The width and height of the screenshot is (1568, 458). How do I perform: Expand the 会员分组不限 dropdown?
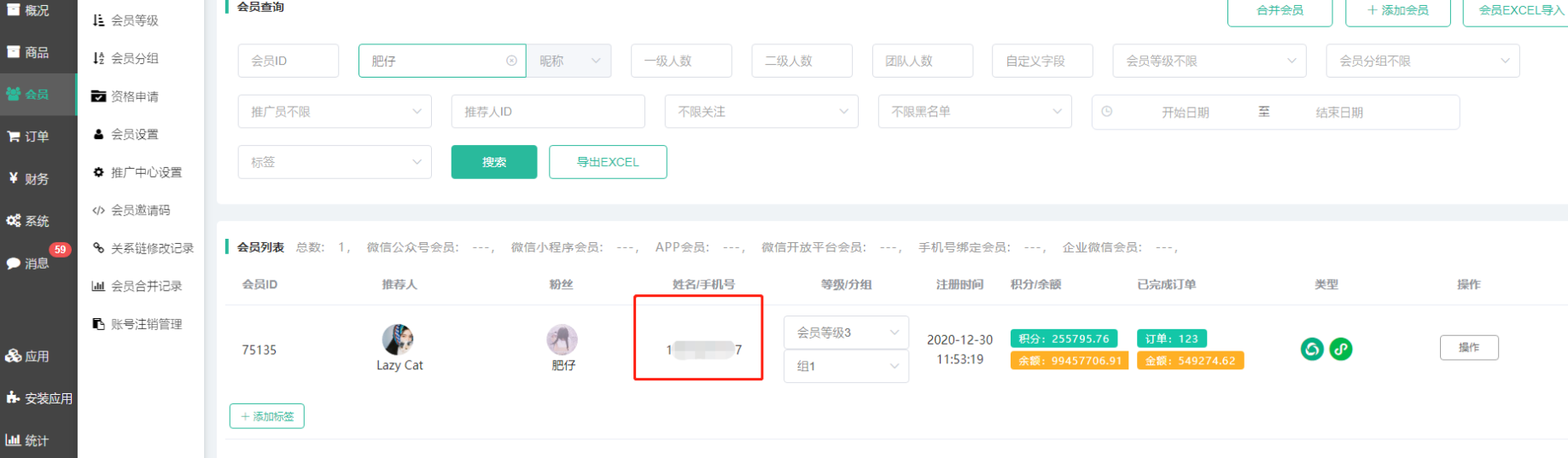tap(1422, 61)
